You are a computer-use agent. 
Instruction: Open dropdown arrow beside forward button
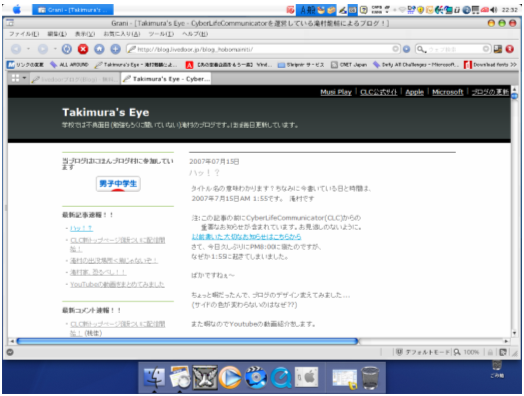pyautogui.click(x=55, y=49)
